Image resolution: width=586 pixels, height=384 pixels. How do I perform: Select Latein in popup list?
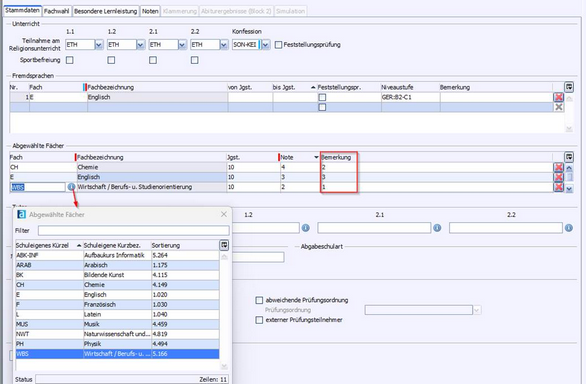[x=117, y=314]
